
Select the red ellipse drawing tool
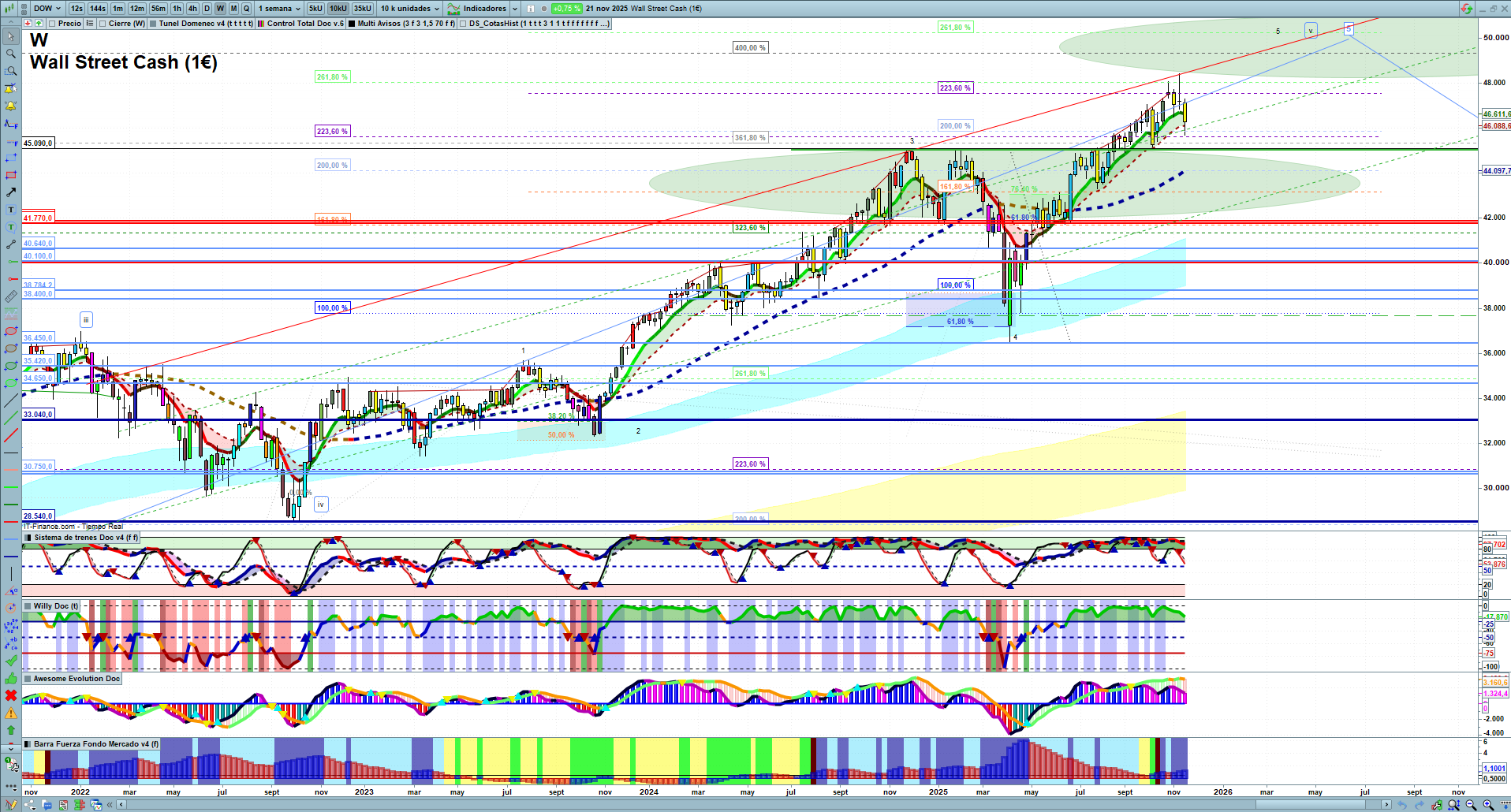tap(11, 331)
